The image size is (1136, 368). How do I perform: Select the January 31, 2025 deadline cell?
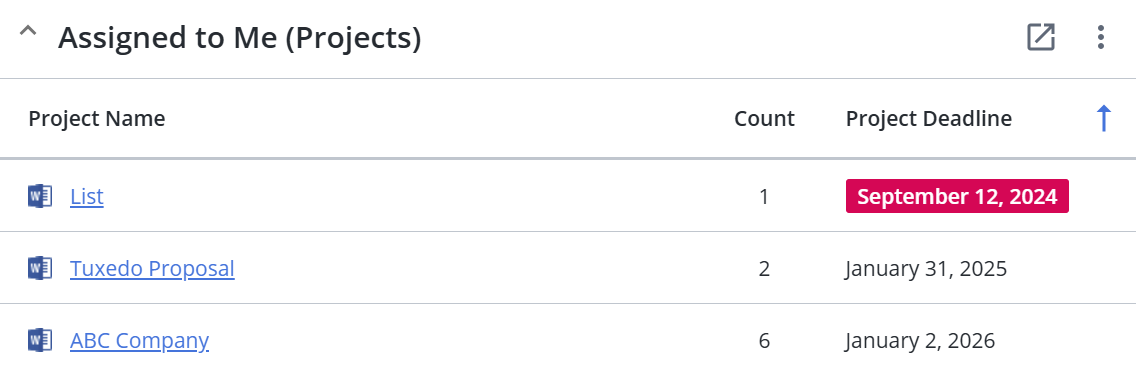(926, 269)
